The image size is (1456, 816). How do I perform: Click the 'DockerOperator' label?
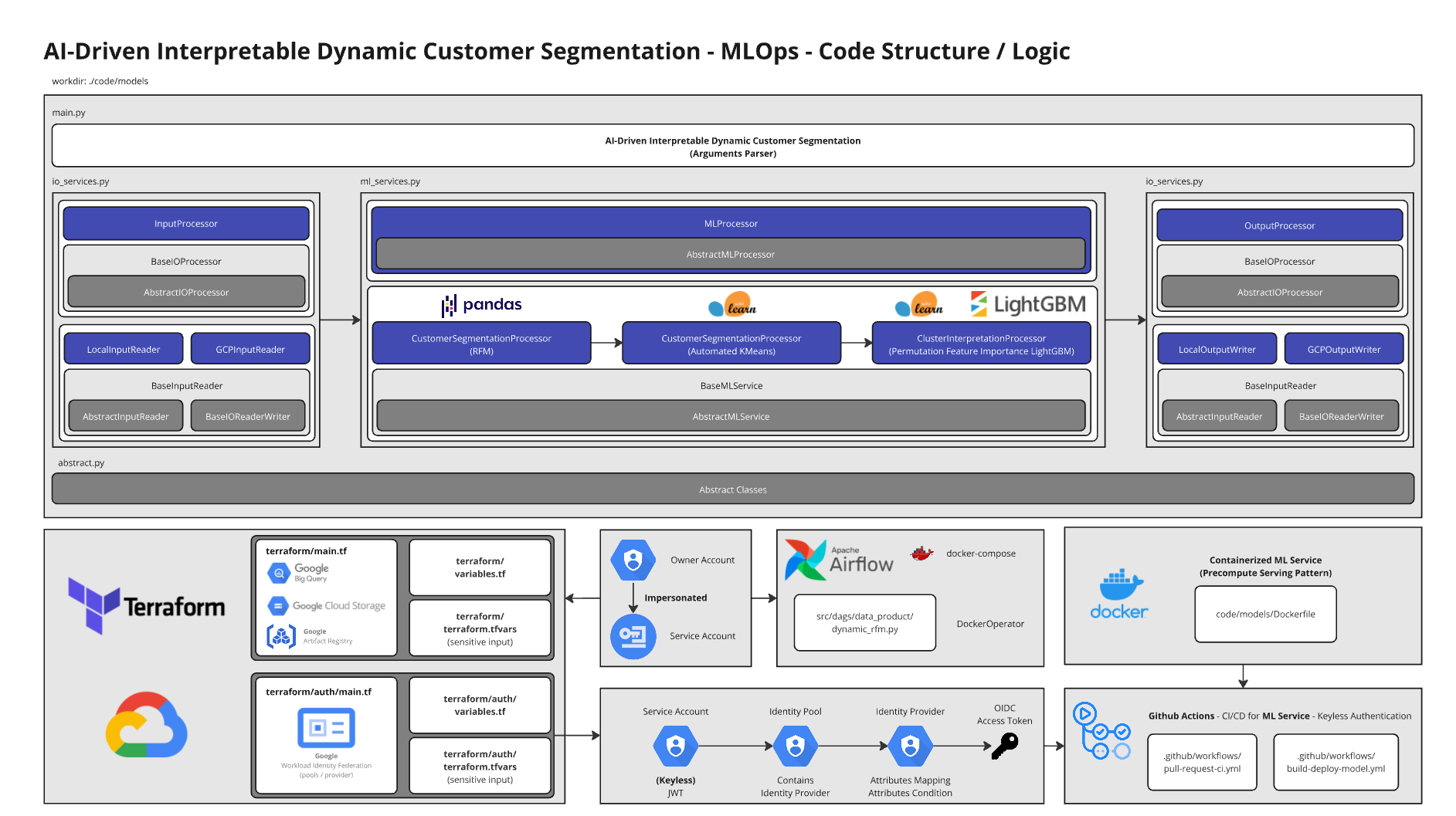(x=990, y=624)
